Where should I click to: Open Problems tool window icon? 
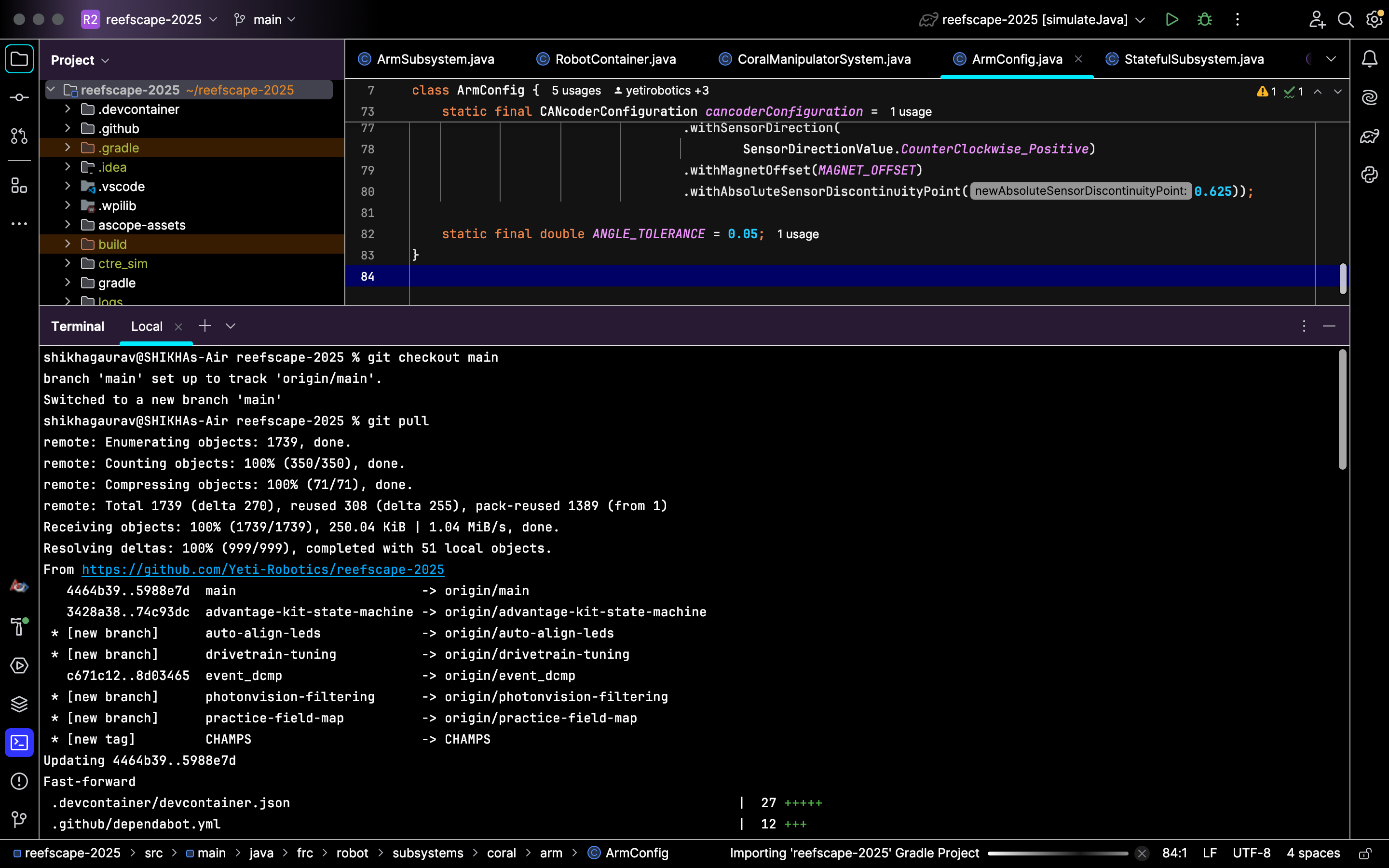(19, 781)
